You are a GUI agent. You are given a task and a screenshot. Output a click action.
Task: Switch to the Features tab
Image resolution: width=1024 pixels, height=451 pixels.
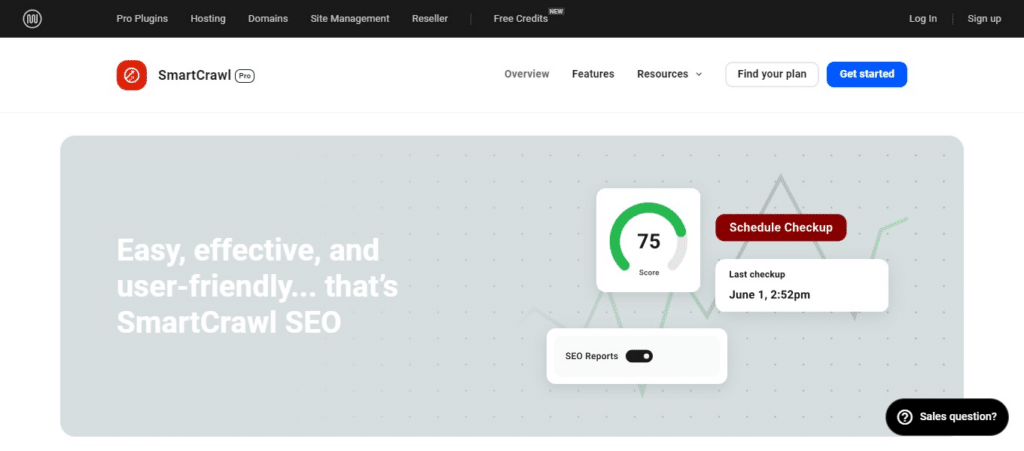click(593, 74)
